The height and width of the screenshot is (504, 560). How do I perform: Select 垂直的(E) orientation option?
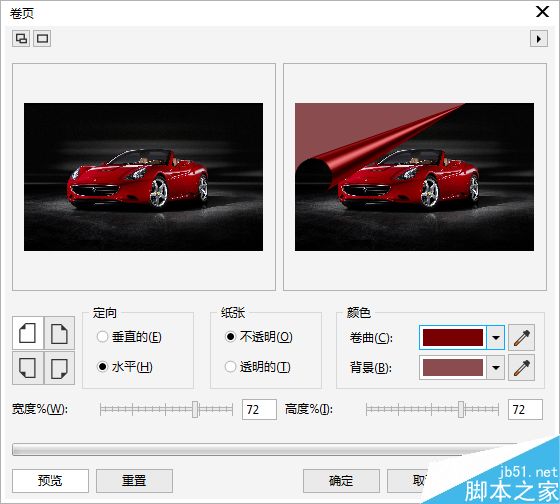tap(129, 336)
